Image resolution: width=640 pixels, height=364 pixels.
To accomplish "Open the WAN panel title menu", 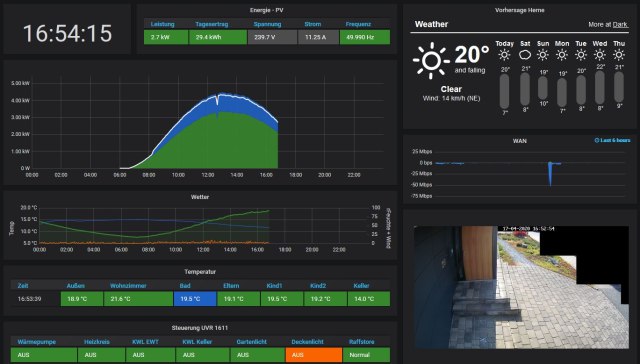I will [520, 141].
